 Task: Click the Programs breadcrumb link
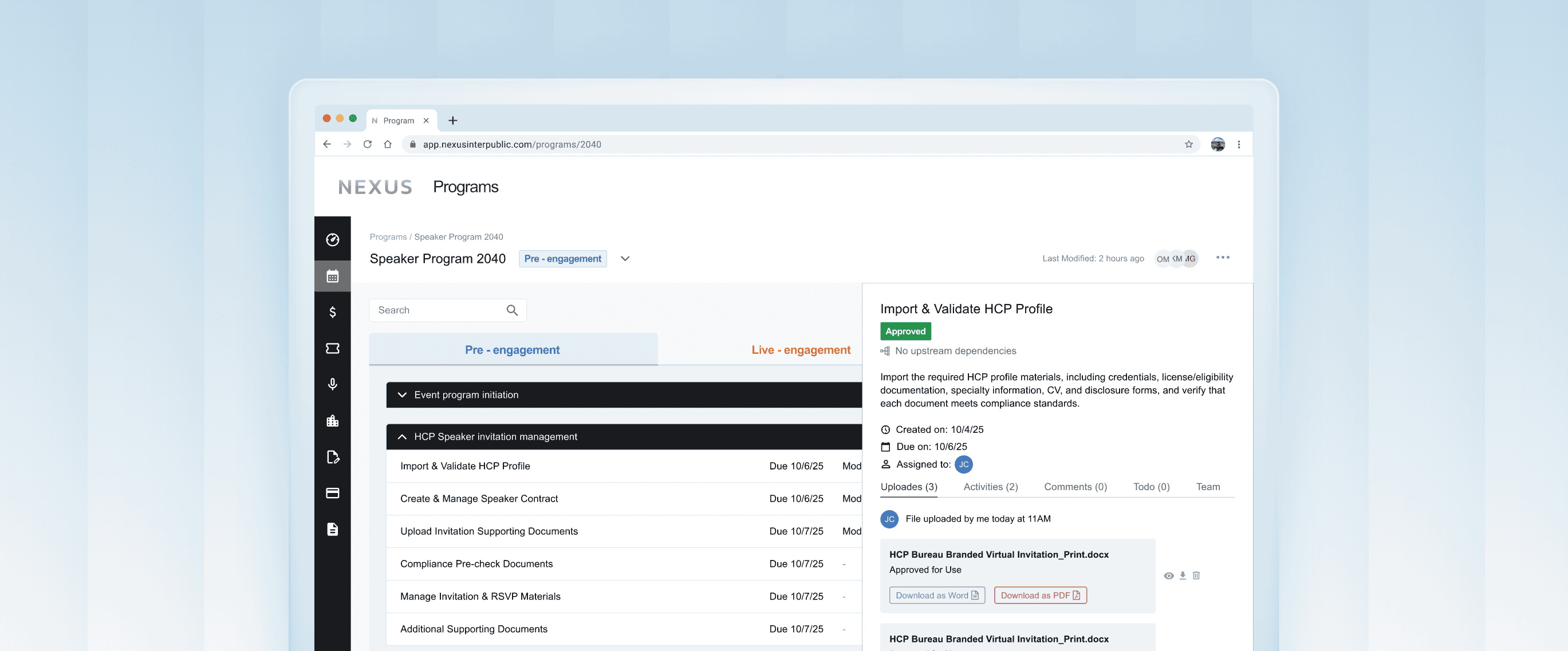tap(388, 236)
